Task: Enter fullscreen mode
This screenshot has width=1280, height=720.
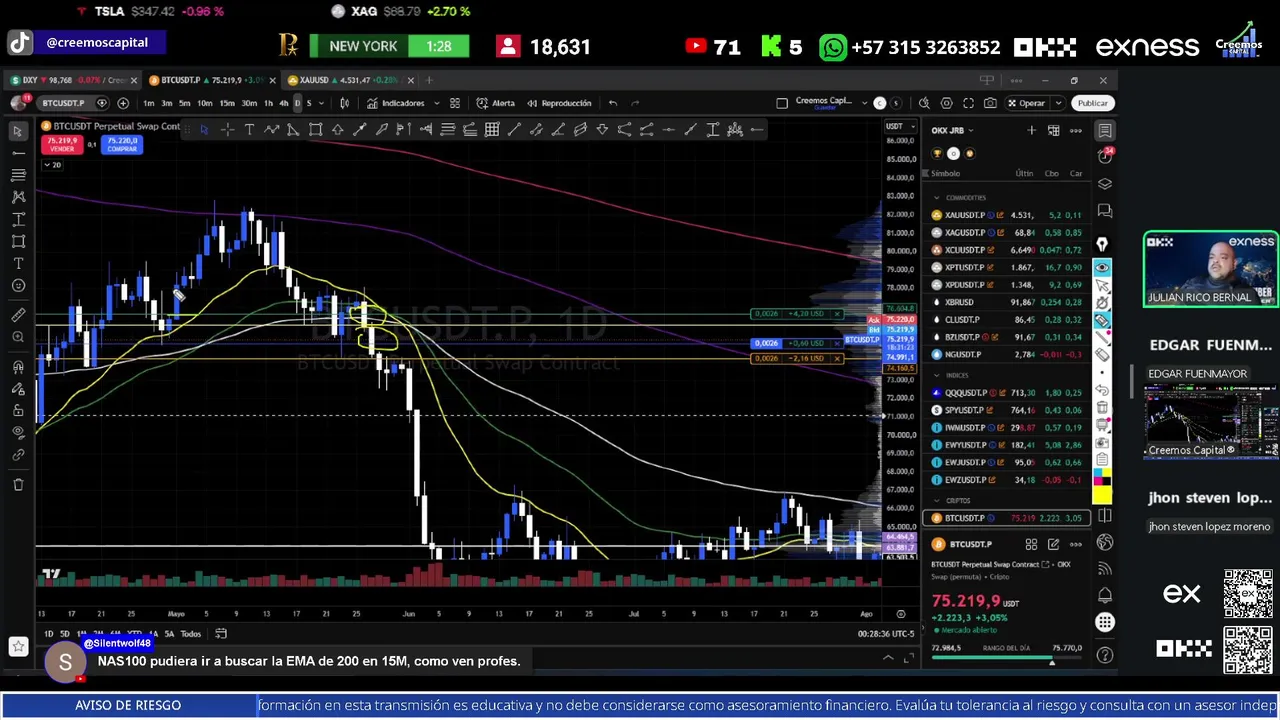Action: click(x=968, y=103)
